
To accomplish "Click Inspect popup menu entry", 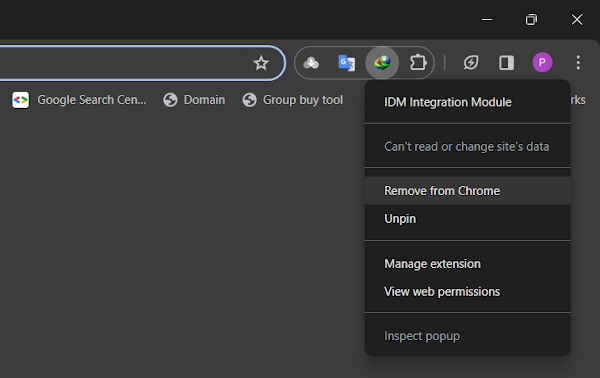I will [468, 336].
